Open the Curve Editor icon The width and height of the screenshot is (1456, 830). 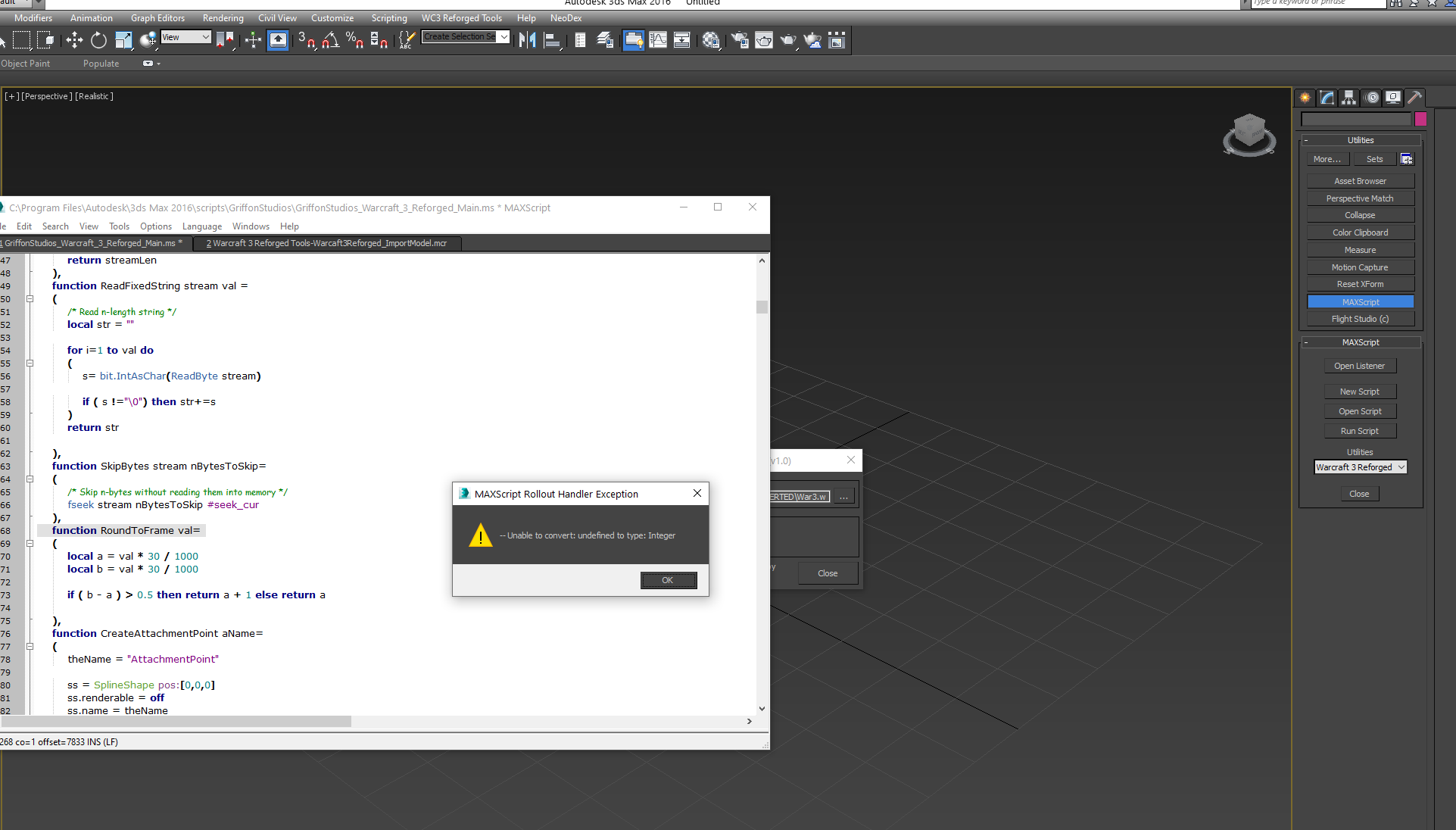tap(658, 40)
